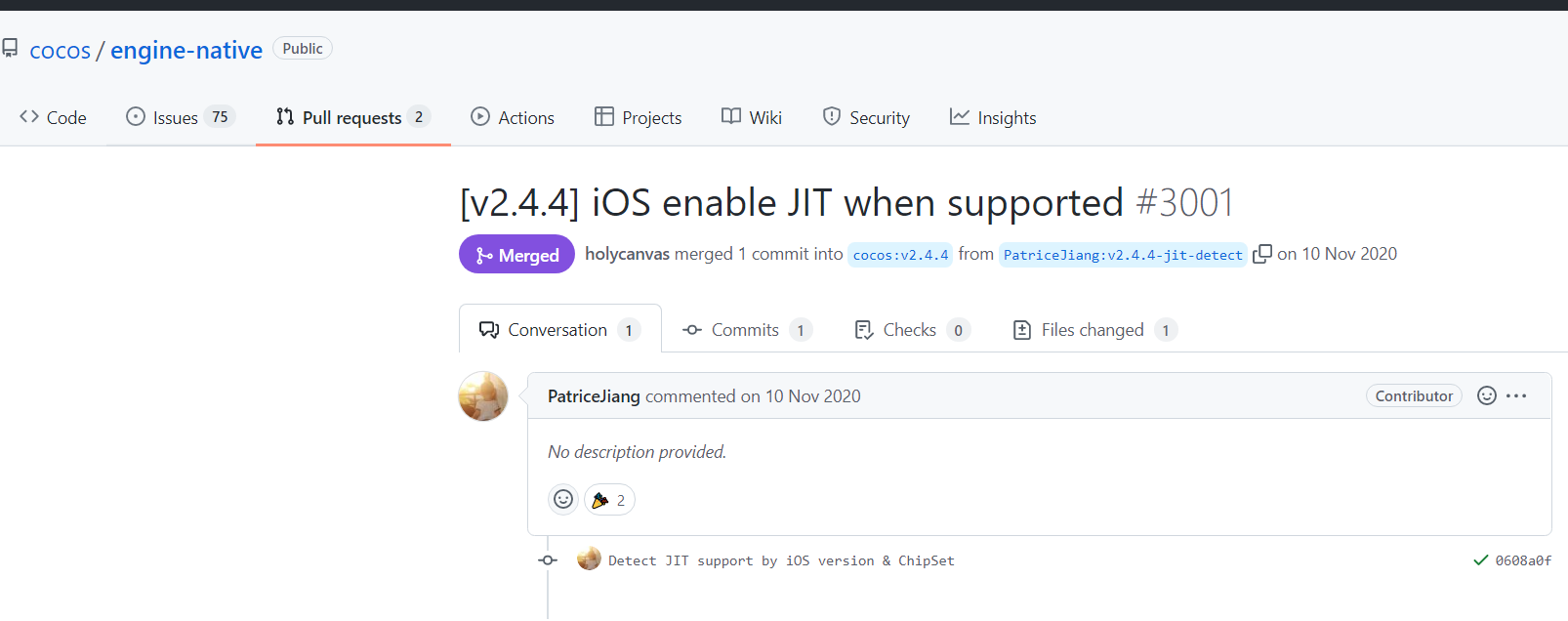1568x621 pixels.
Task: View the Security tab
Action: (x=866, y=118)
